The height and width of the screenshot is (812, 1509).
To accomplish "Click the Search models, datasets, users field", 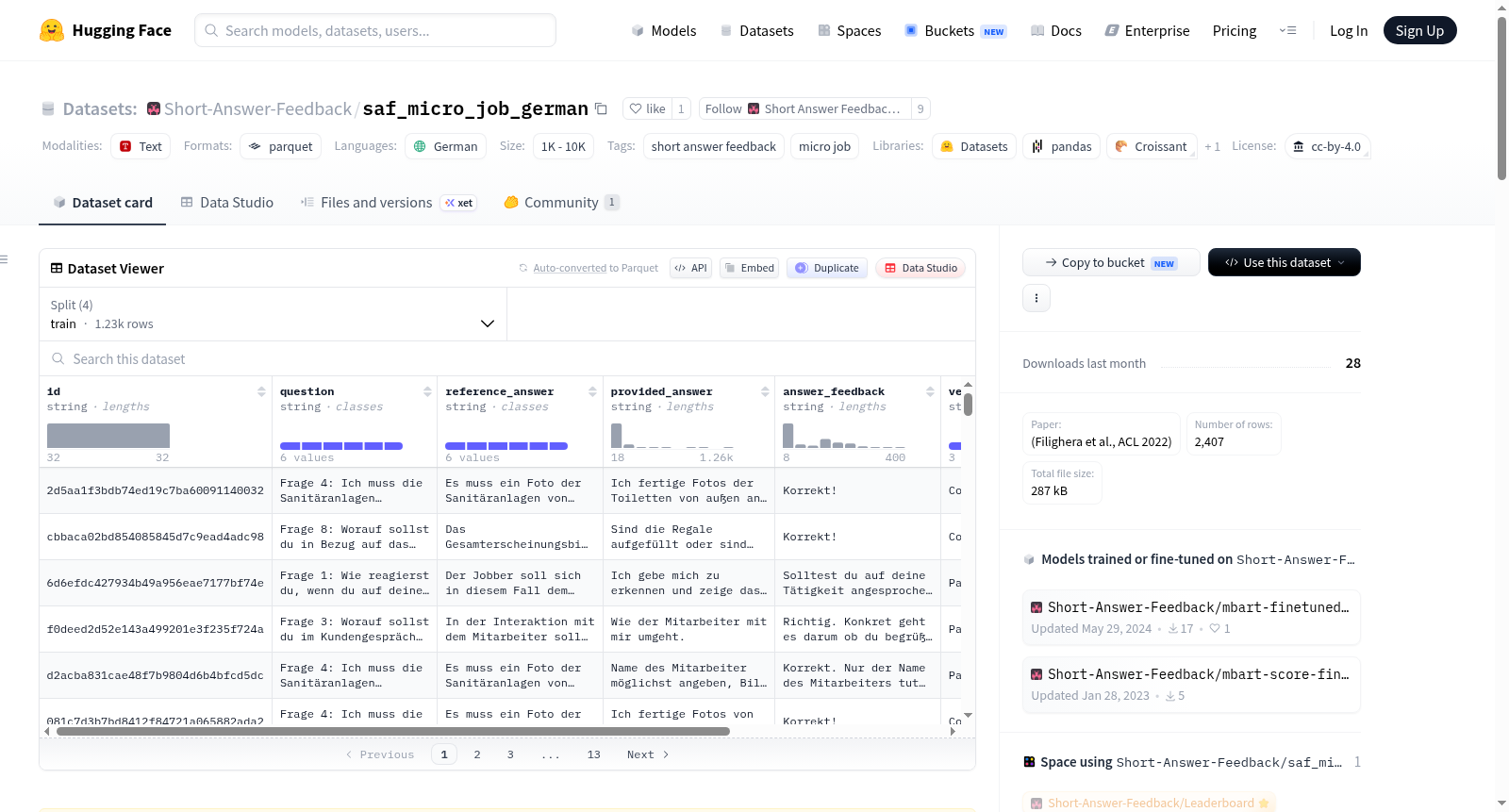I will tap(375, 30).
